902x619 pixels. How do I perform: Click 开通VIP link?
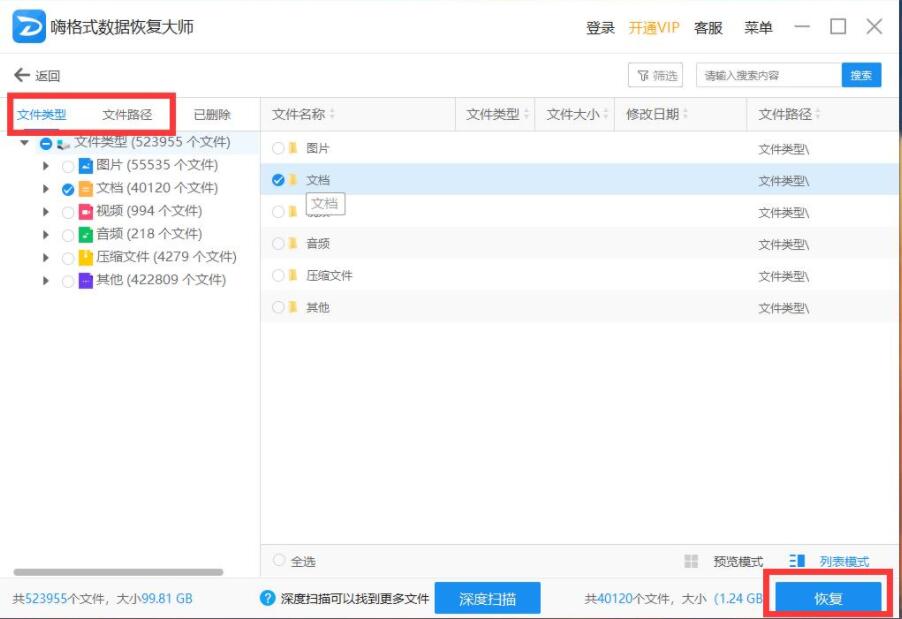[654, 27]
